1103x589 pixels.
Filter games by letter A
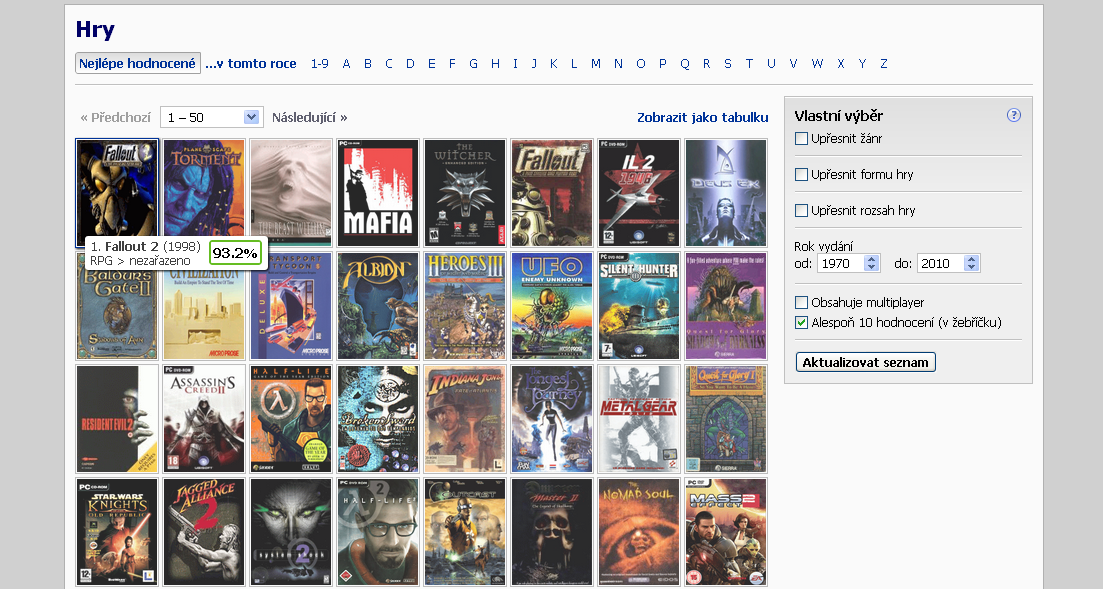(346, 63)
